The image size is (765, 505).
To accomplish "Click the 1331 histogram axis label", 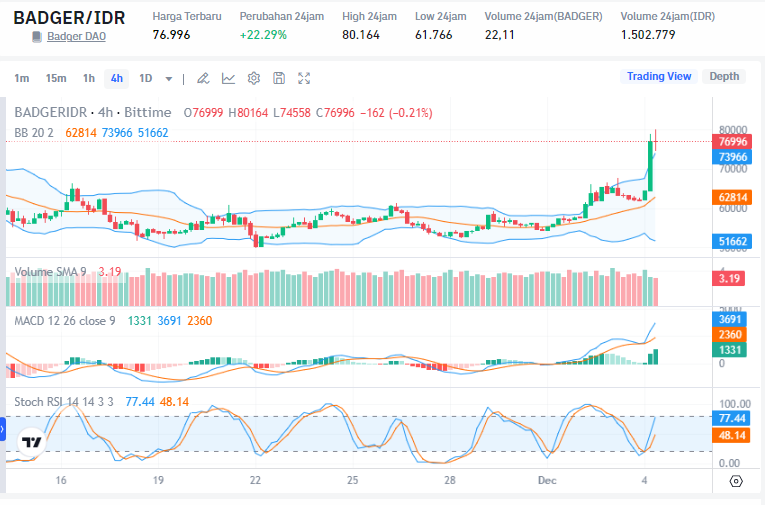I will (x=729, y=350).
